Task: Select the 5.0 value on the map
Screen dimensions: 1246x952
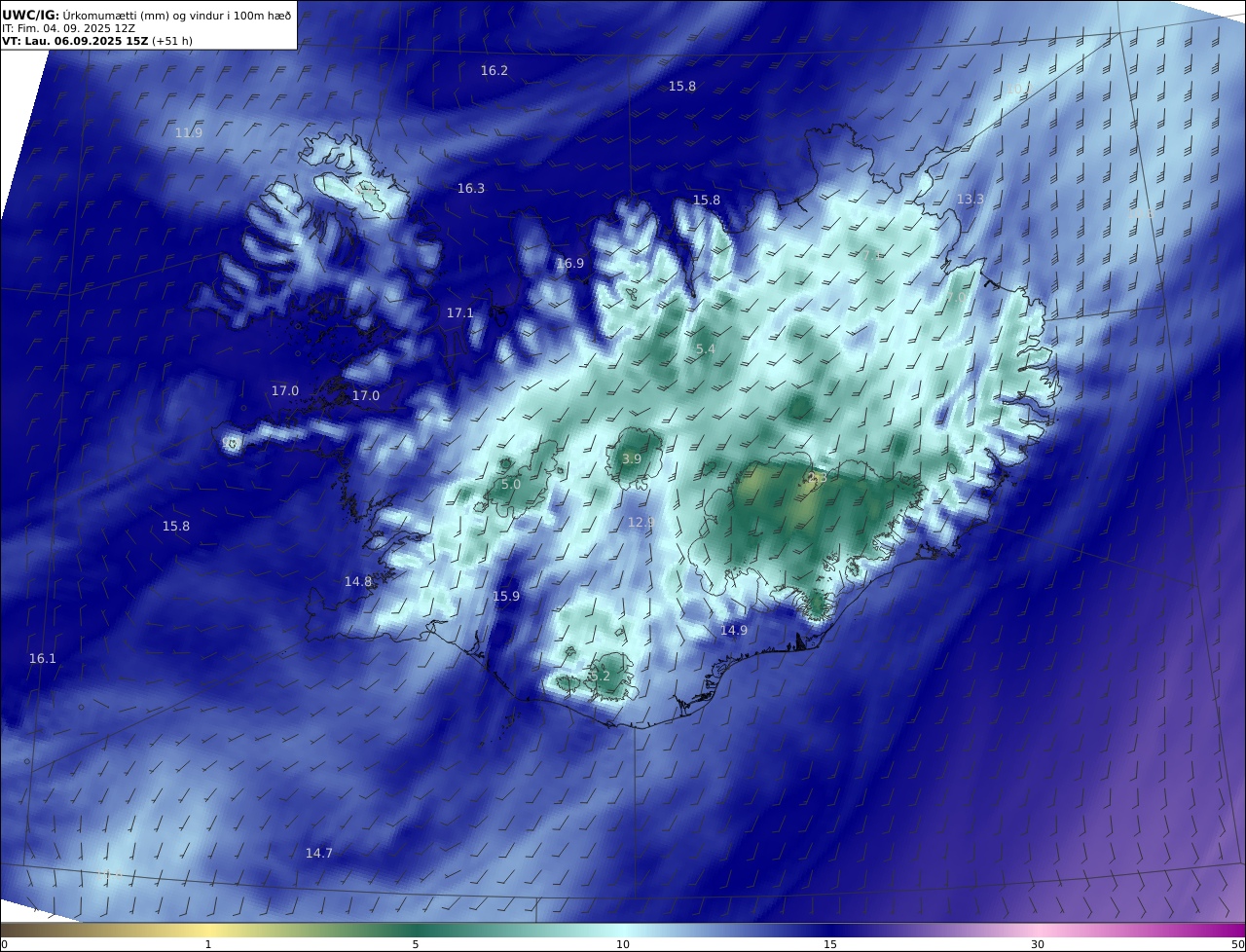Action: coord(511,485)
